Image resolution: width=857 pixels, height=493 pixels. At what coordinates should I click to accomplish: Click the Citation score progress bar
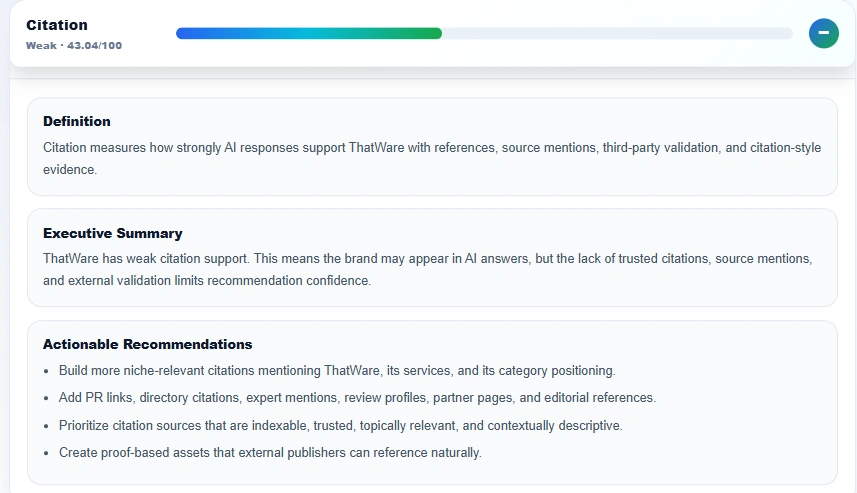click(x=484, y=34)
